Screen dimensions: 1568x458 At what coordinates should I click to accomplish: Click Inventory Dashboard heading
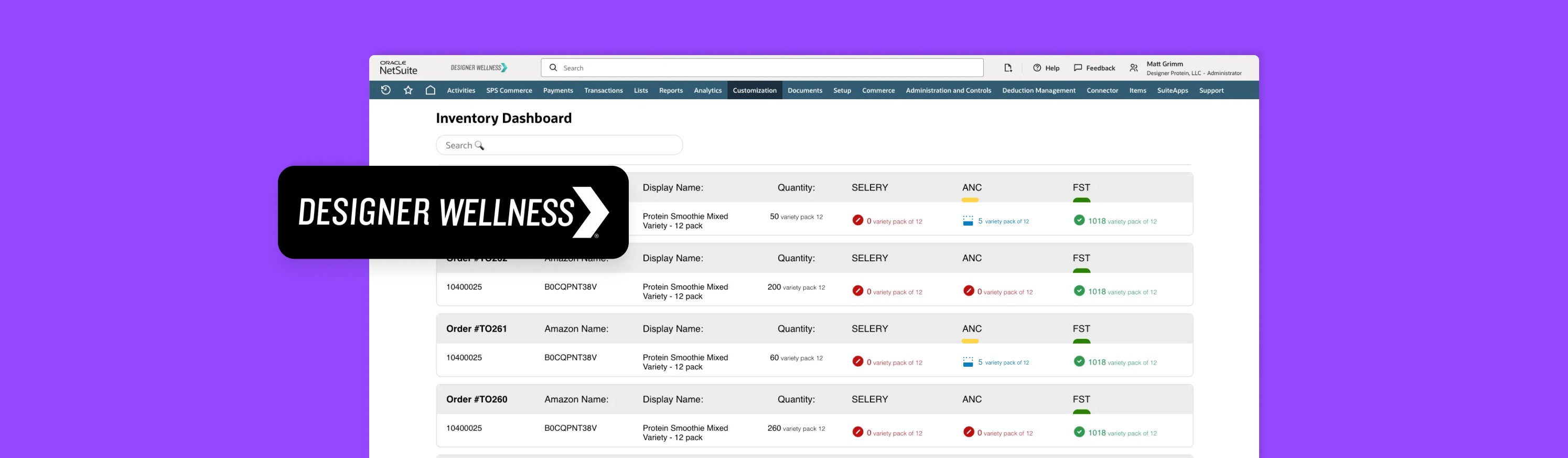pyautogui.click(x=503, y=118)
